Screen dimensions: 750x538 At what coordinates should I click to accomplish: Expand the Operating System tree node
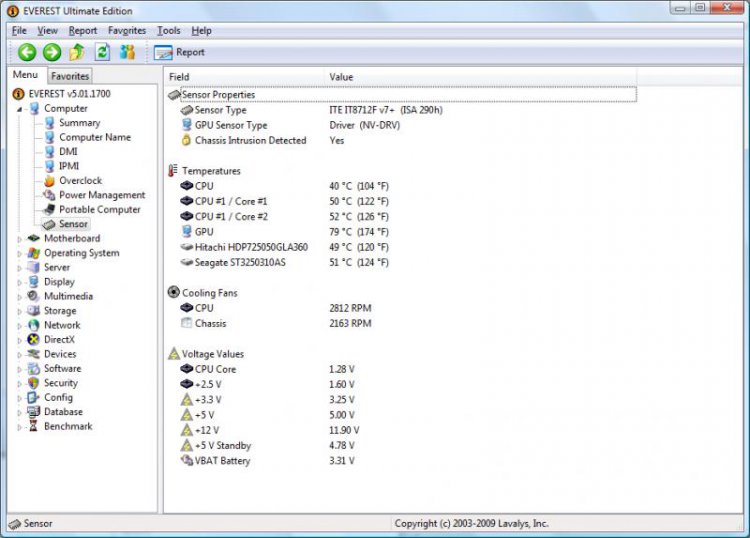pos(20,253)
